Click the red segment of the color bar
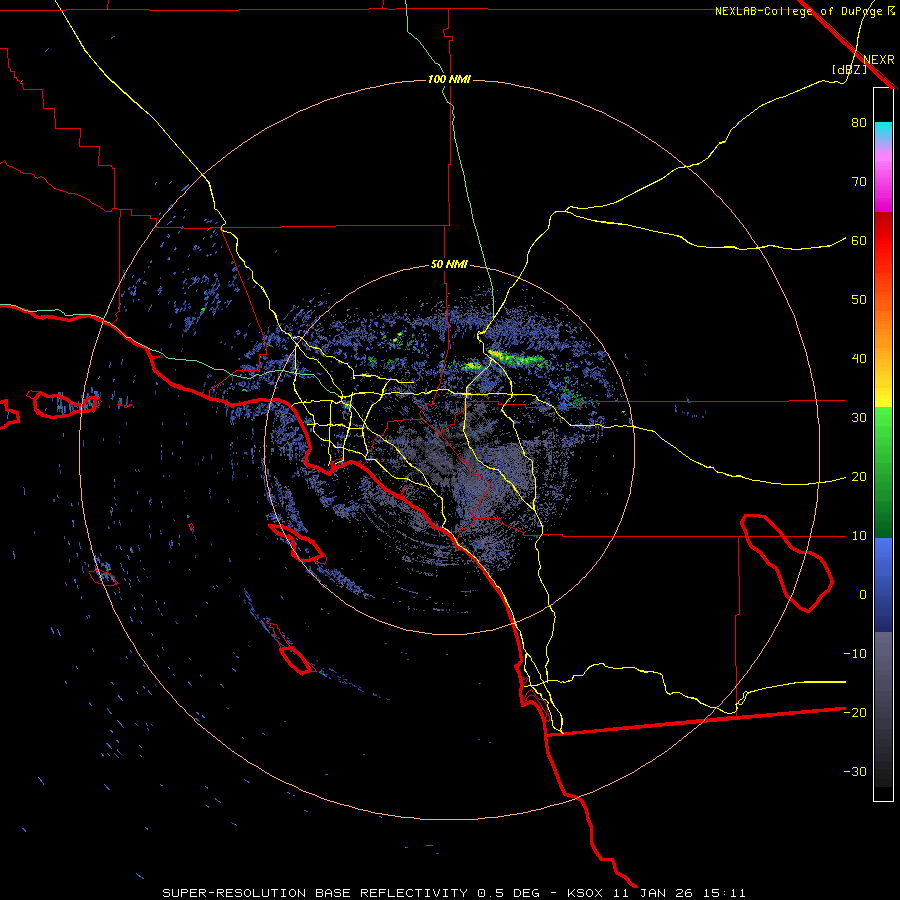This screenshot has height=900, width=900. pyautogui.click(x=883, y=241)
